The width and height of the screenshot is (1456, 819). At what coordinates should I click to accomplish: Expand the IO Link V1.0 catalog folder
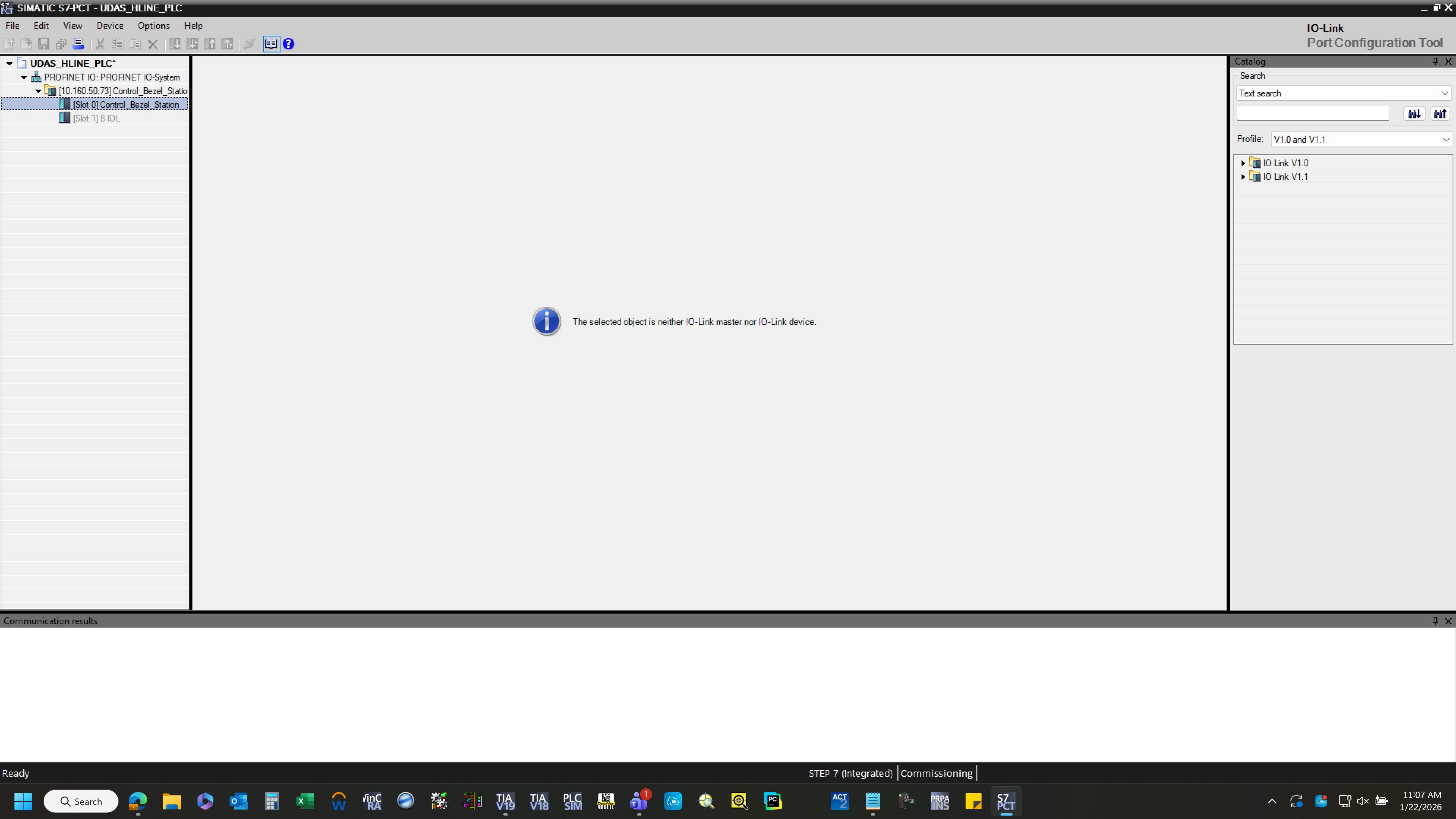(x=1242, y=163)
